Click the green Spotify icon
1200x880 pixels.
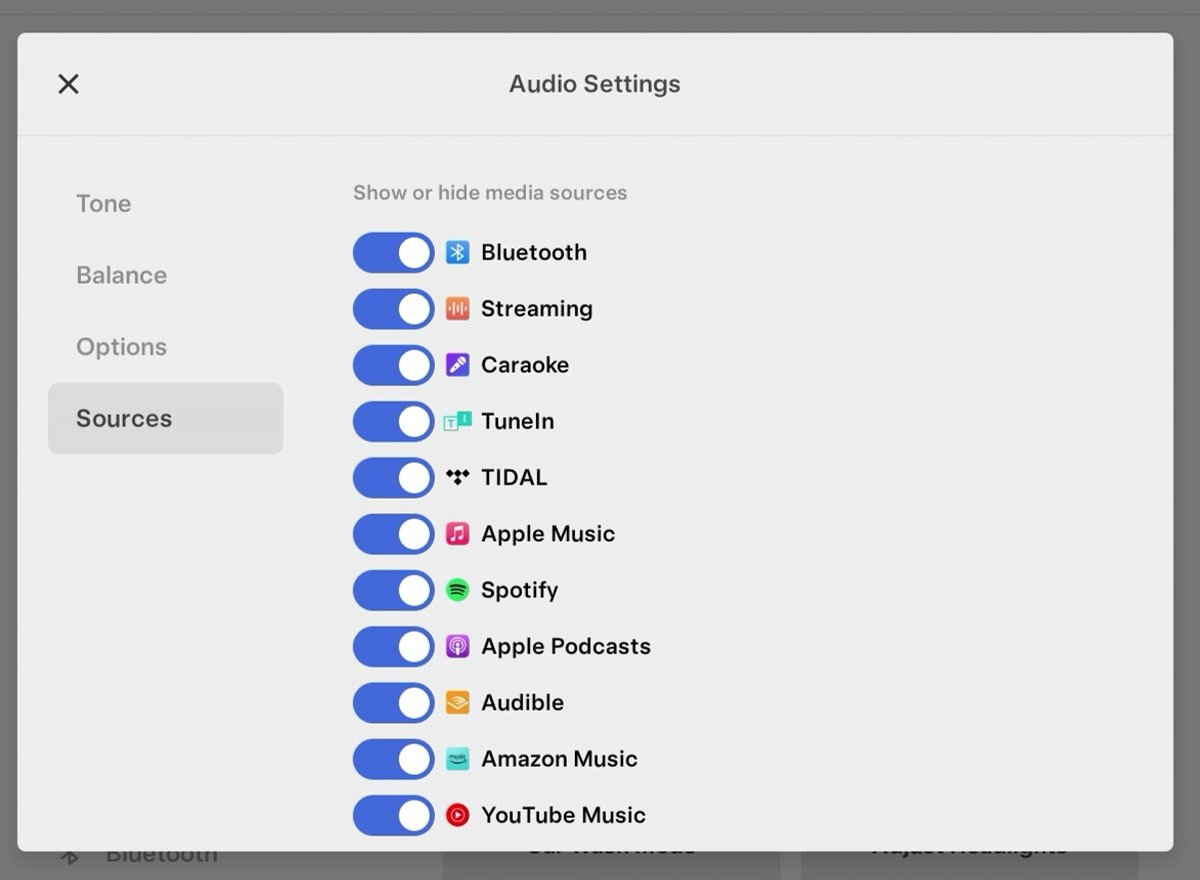click(x=457, y=590)
